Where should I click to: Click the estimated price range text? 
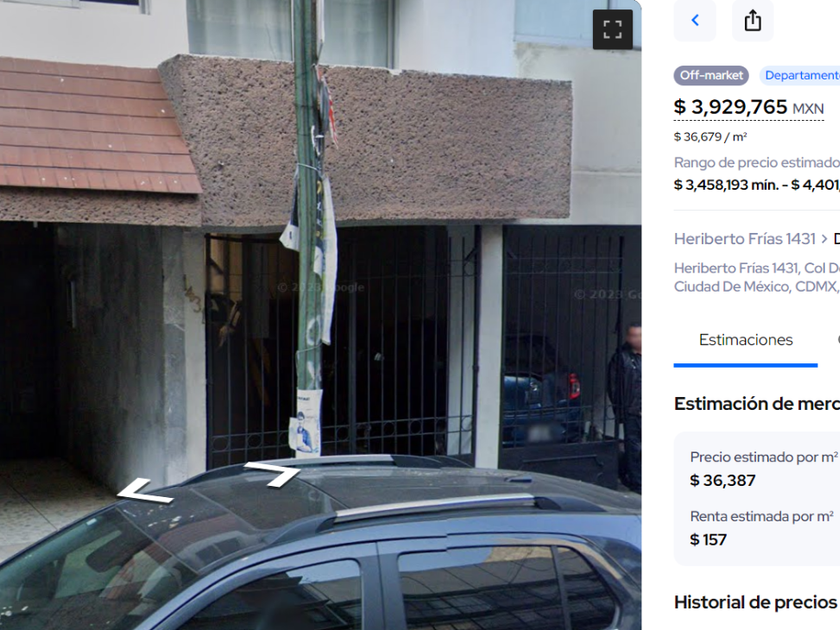click(757, 185)
